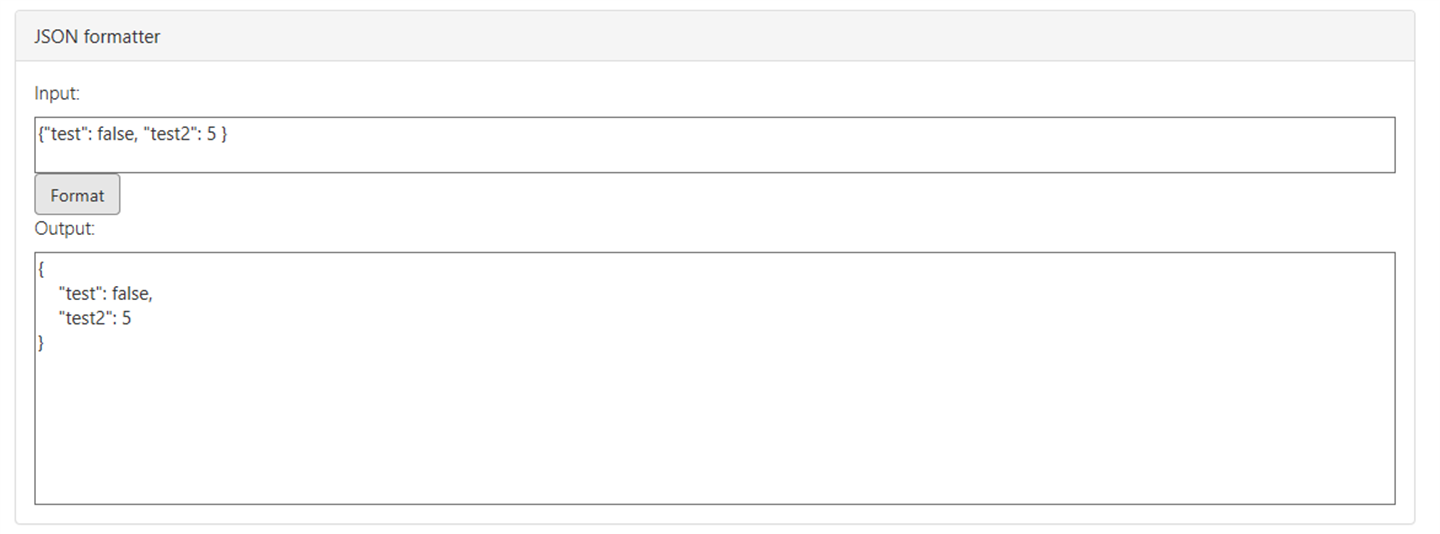1440x534 pixels.
Task: Click the Format button
Action: click(77, 195)
